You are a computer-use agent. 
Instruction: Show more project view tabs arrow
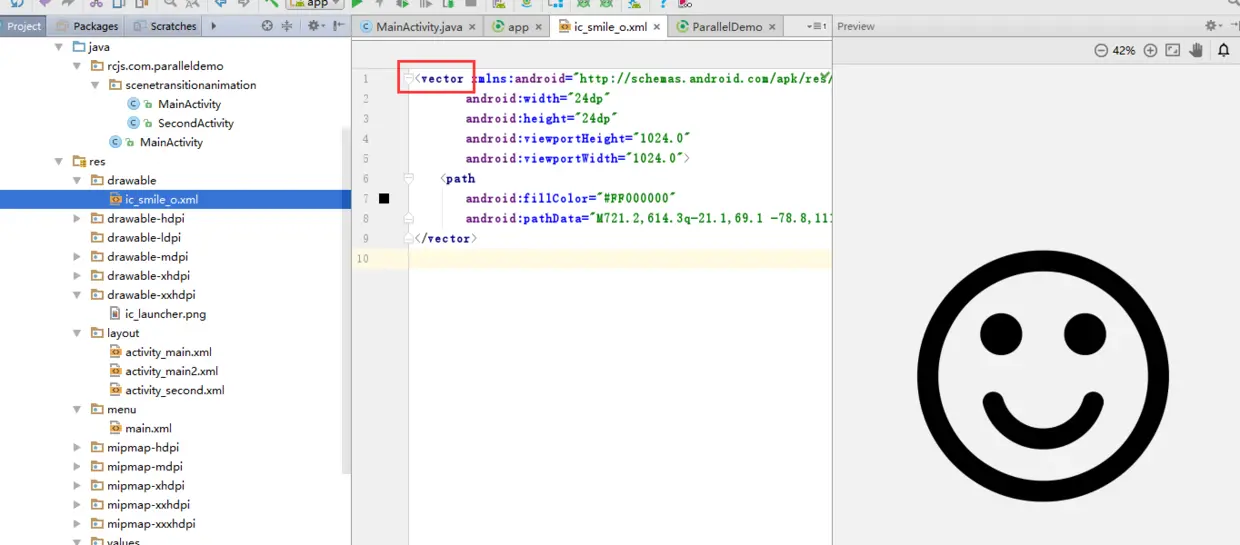pyautogui.click(x=212, y=26)
